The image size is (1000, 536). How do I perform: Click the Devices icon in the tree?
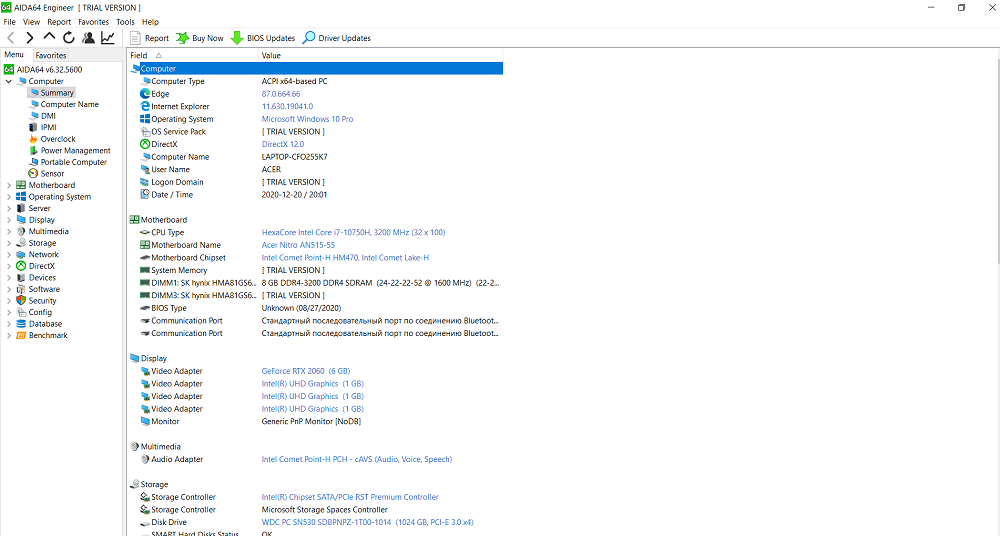point(21,278)
